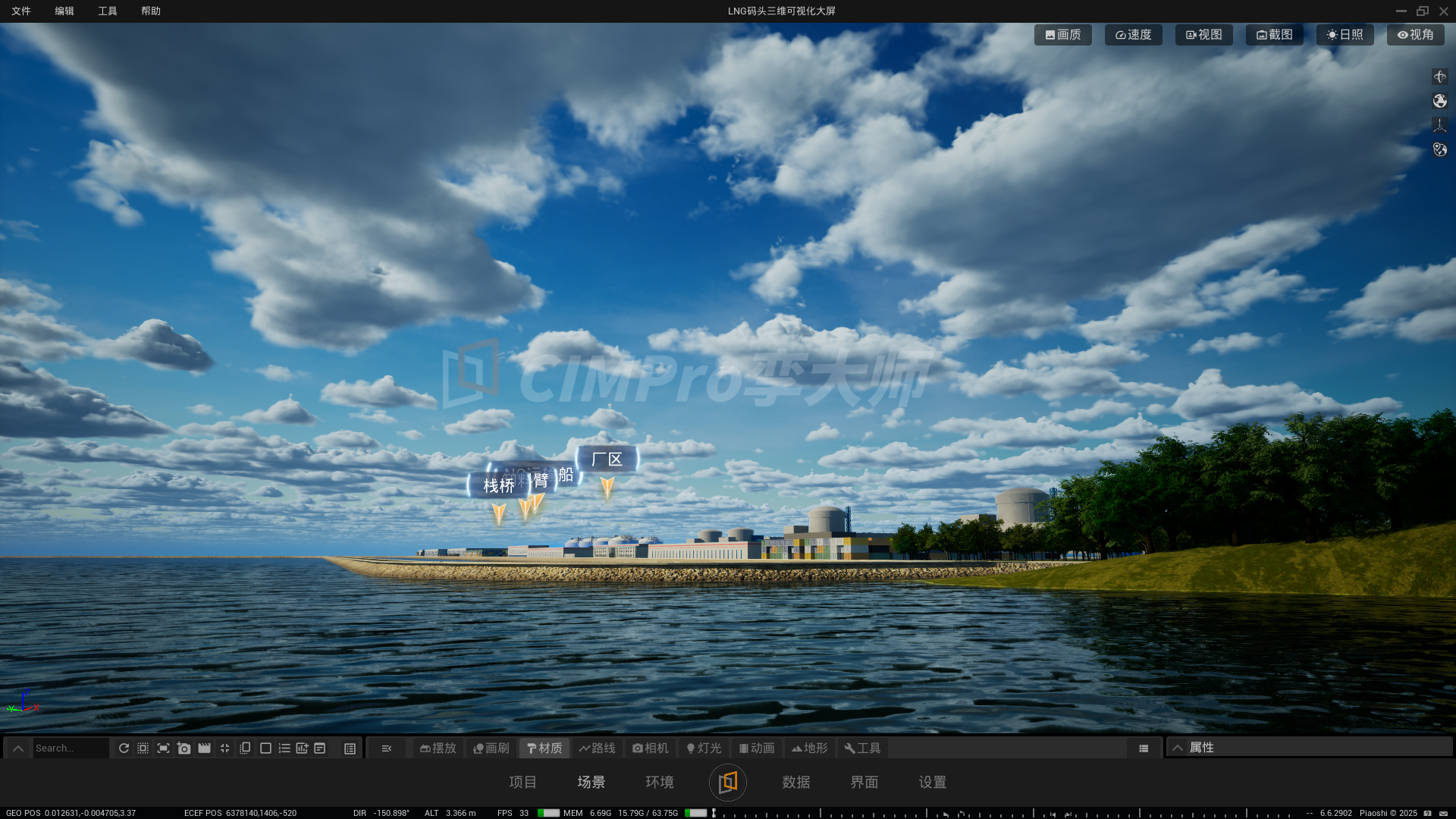The image size is (1456, 819).
Task: Switch to the 设置 tab
Action: pos(933,782)
